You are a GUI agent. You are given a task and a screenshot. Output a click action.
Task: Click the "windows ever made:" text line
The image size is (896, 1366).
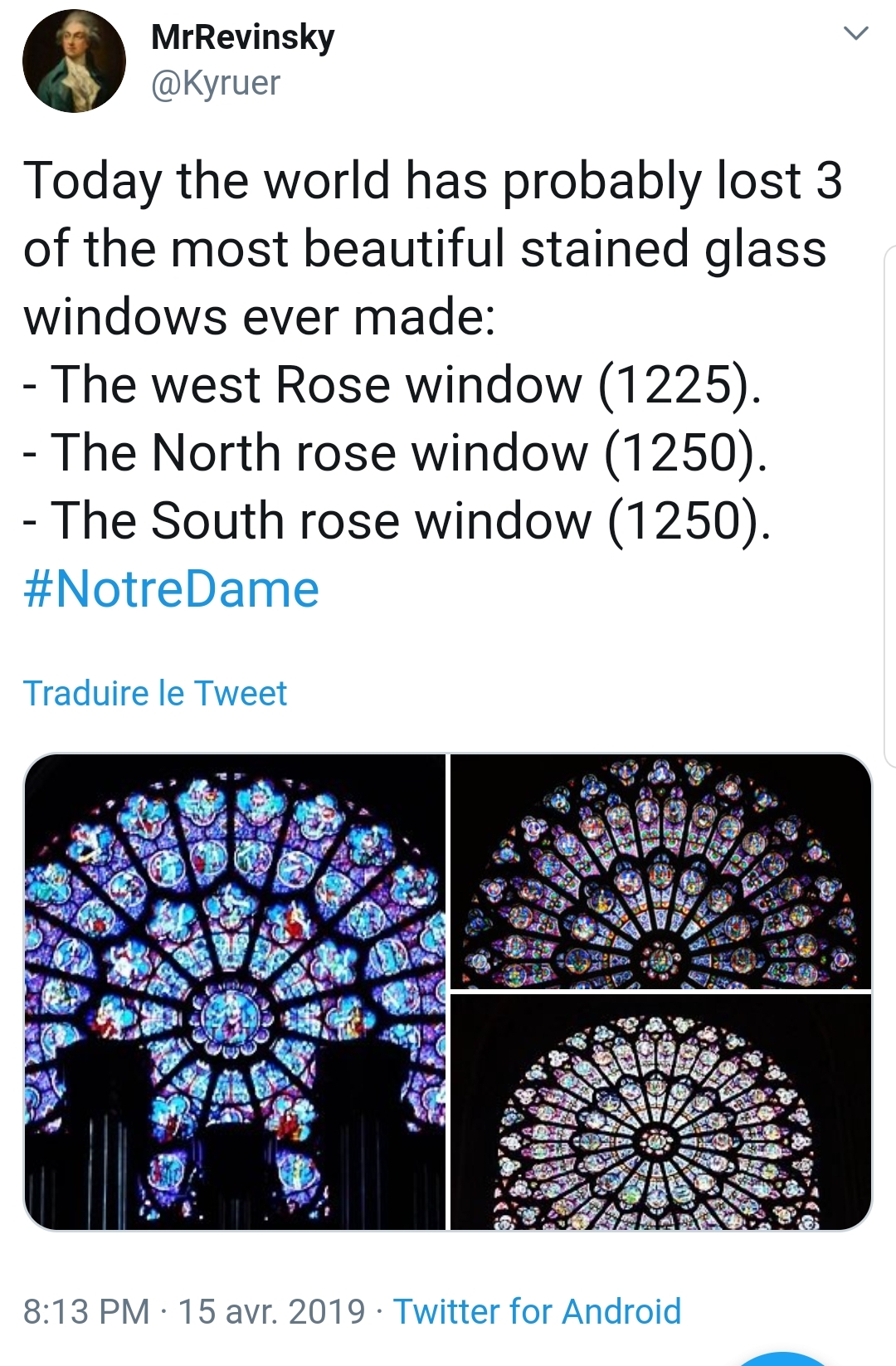click(x=259, y=317)
